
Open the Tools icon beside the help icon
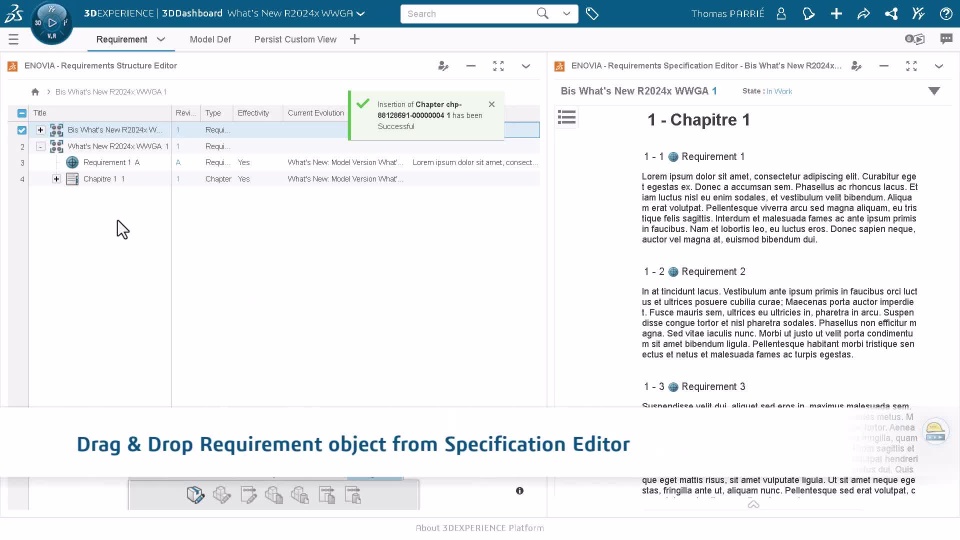pyautogui.click(x=918, y=13)
